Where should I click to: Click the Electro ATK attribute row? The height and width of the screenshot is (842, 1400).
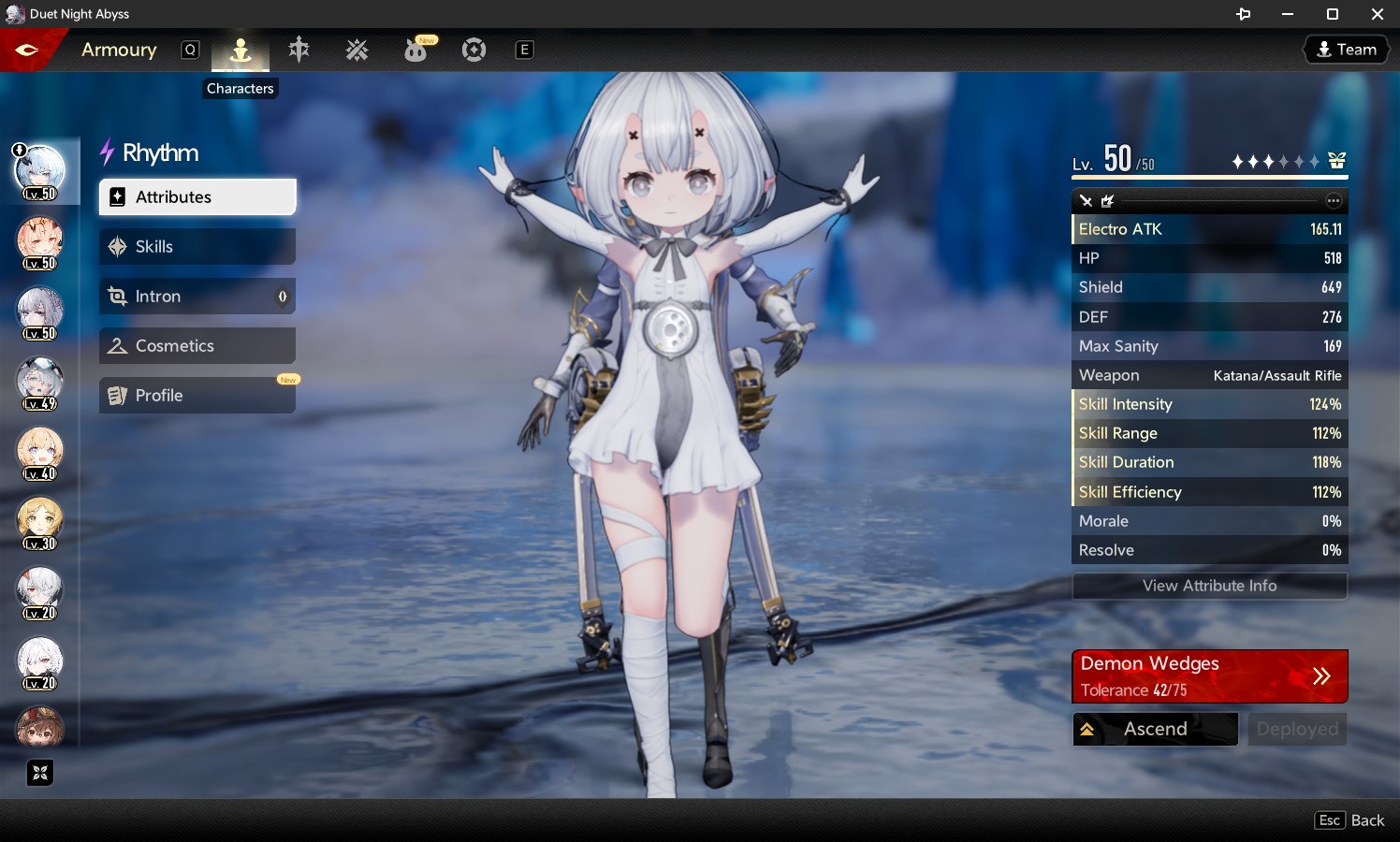(1210, 229)
